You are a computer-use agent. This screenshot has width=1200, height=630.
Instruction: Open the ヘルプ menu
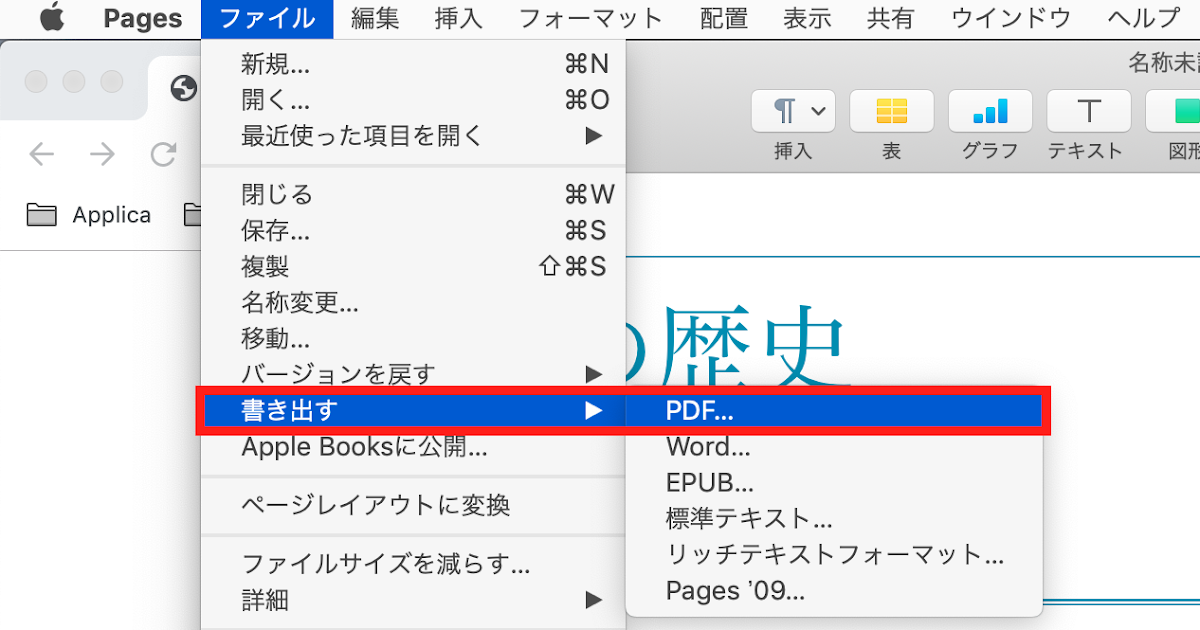[1144, 18]
